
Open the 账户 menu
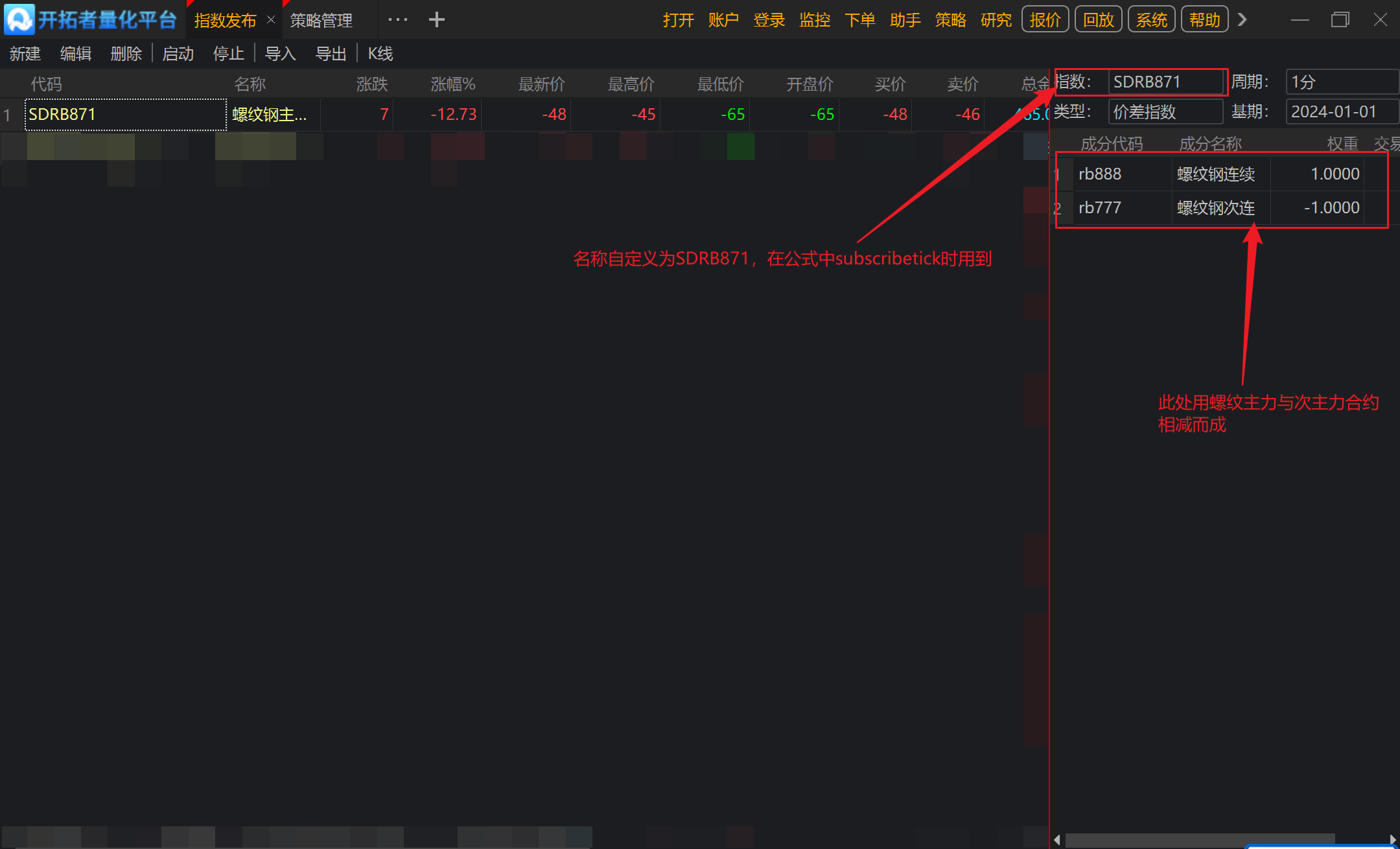(x=724, y=20)
